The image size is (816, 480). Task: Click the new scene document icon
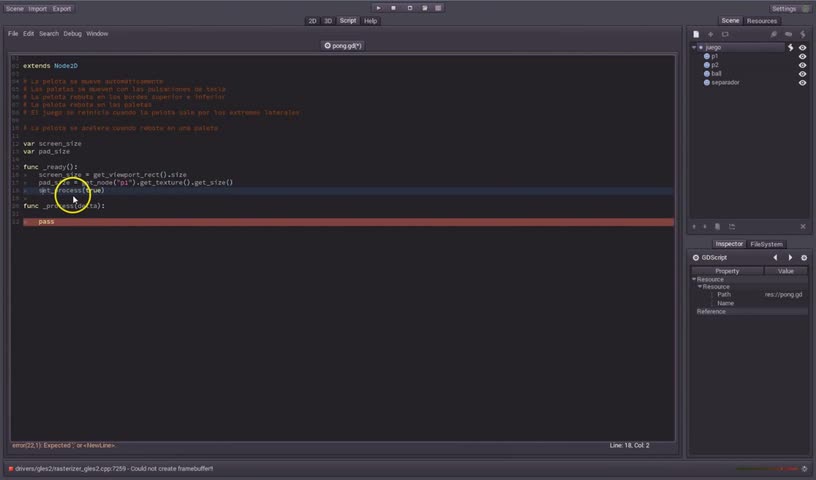(696, 34)
